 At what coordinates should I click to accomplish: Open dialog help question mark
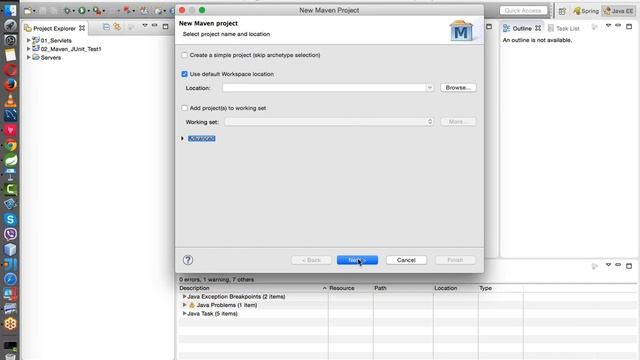click(x=188, y=260)
